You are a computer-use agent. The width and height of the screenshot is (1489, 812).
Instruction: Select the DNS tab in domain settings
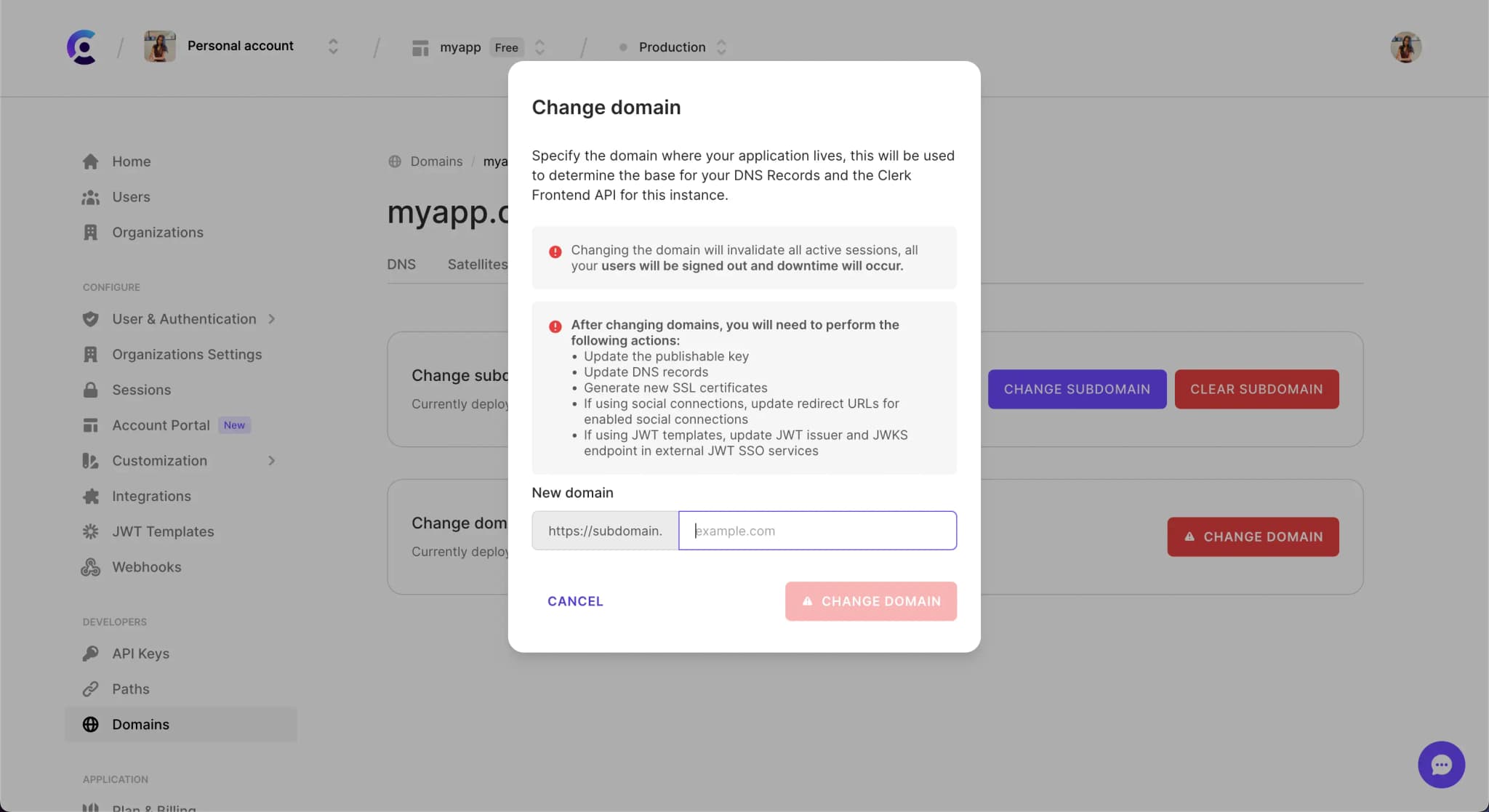pos(401,264)
